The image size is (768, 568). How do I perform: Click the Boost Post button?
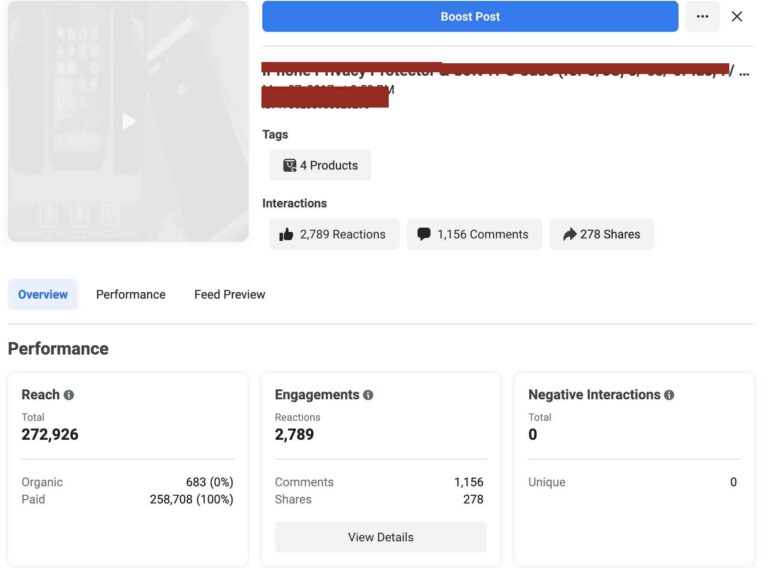pos(470,17)
